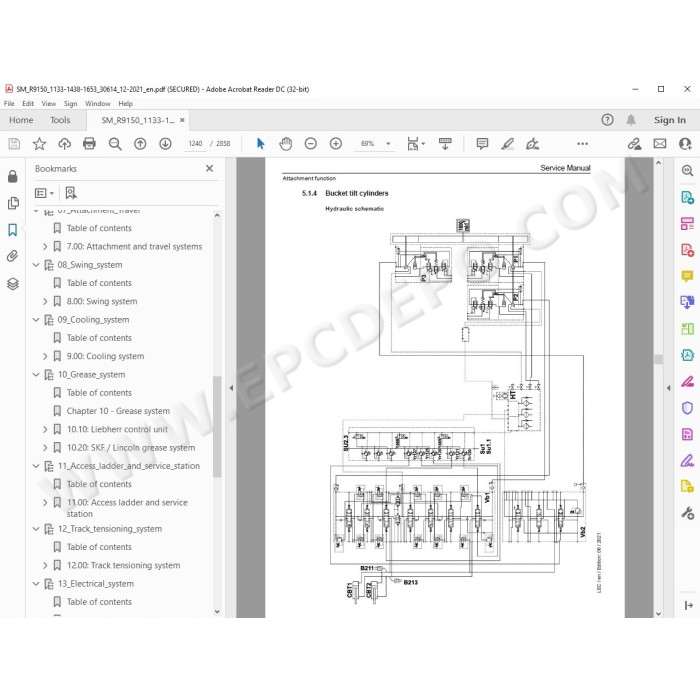700x700 pixels.
Task: Share a link to the file
Action: (x=634, y=144)
